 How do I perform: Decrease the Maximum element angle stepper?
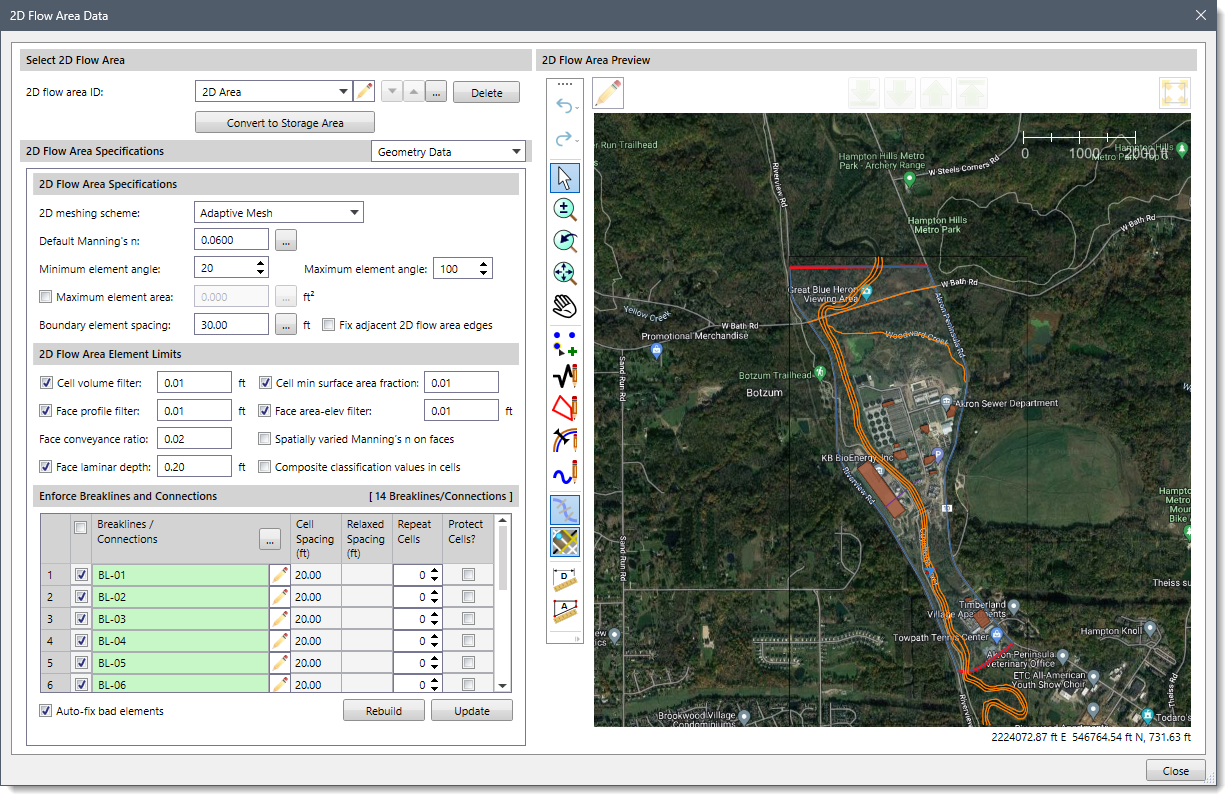(x=484, y=274)
